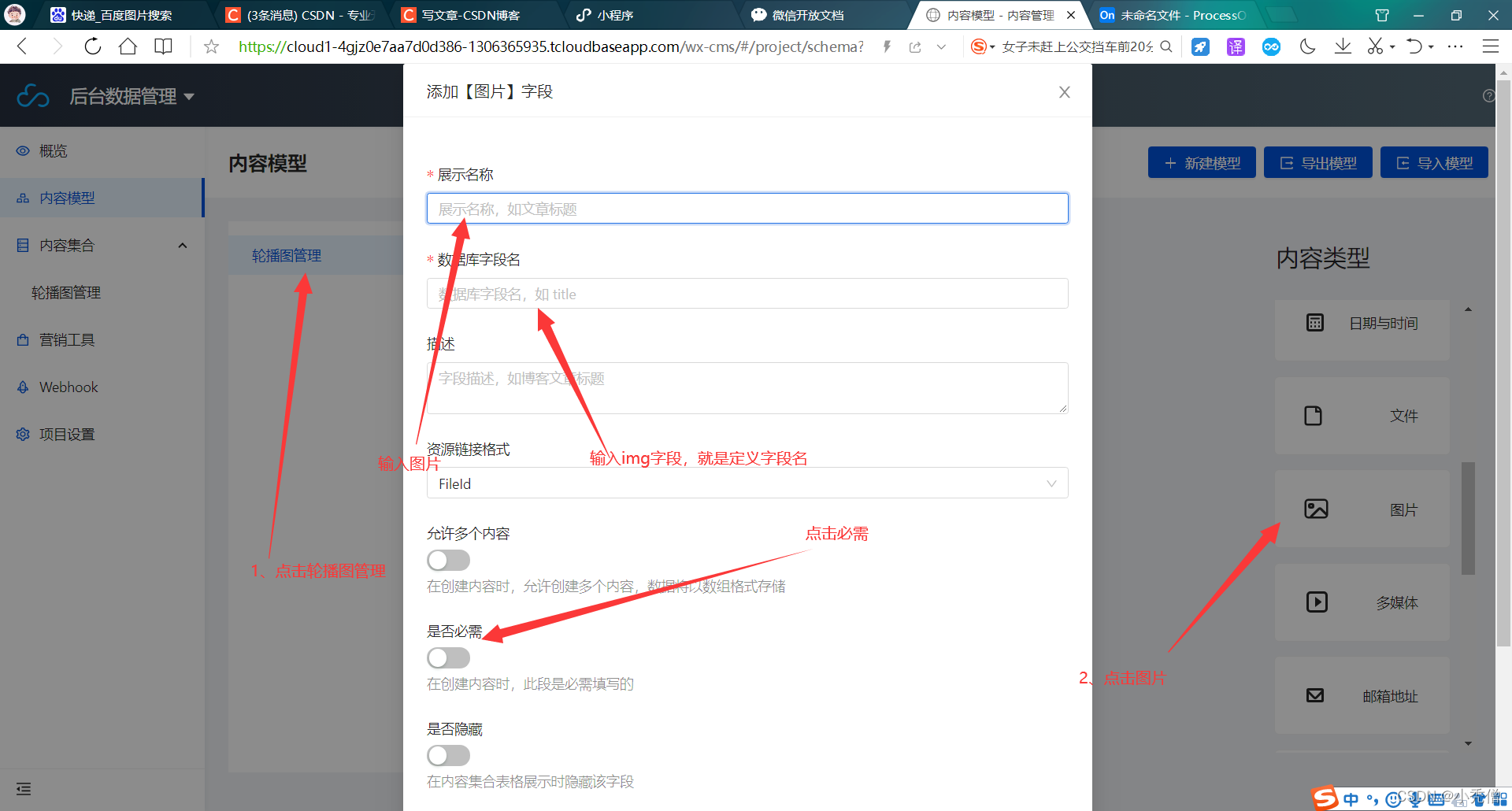Choose the 邮箱地址 content type
Viewport: 1512px width, 811px height.
click(1362, 696)
